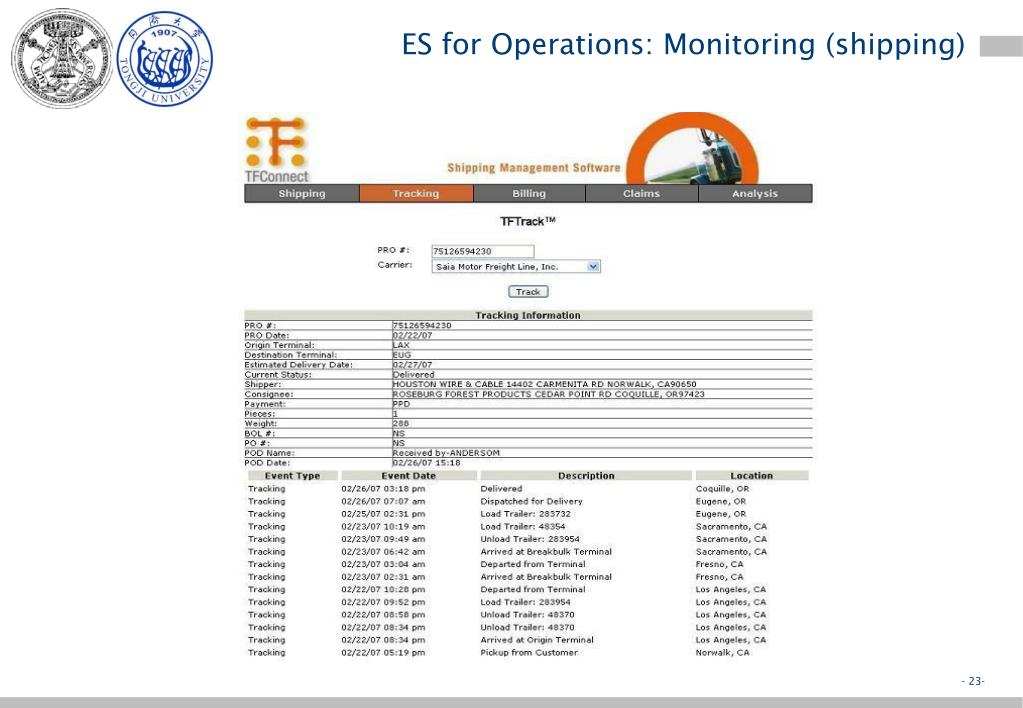Click the Load Trailer: 48354 event

[523, 526]
